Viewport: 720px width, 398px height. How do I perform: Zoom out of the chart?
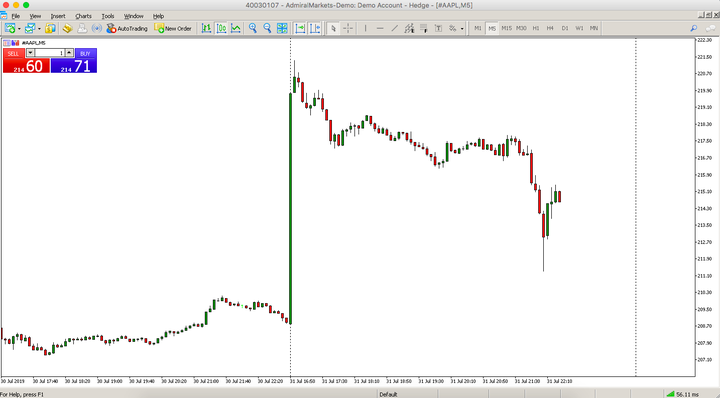click(267, 28)
